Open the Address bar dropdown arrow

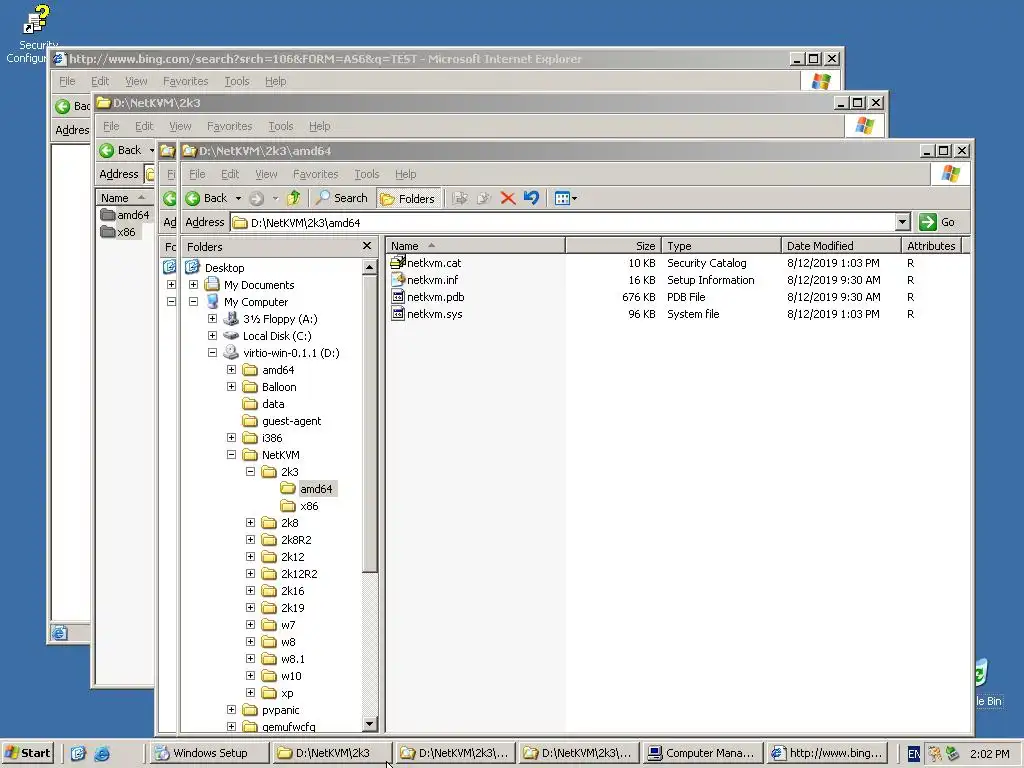(x=903, y=222)
